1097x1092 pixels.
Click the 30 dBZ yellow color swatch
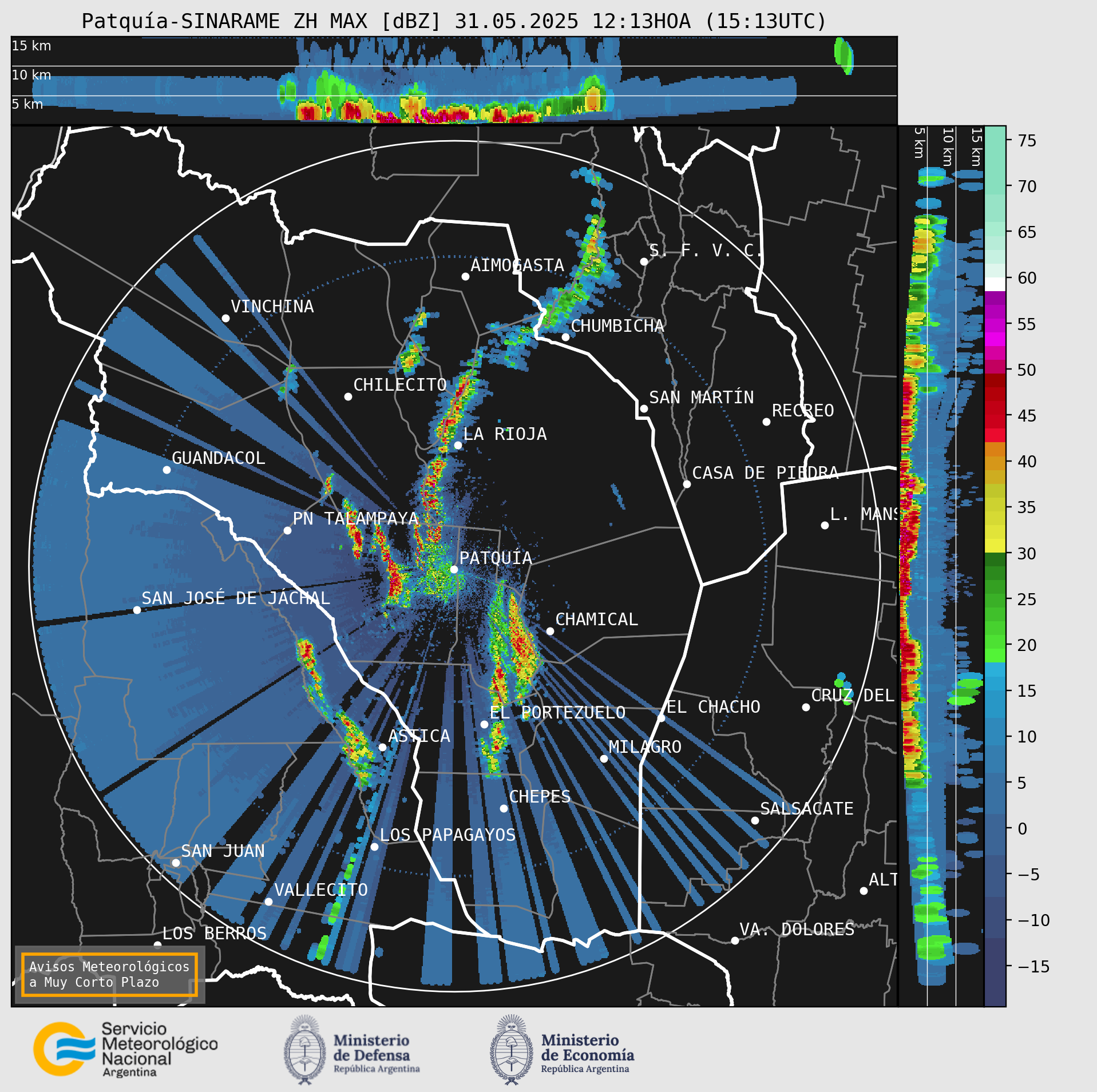995,546
